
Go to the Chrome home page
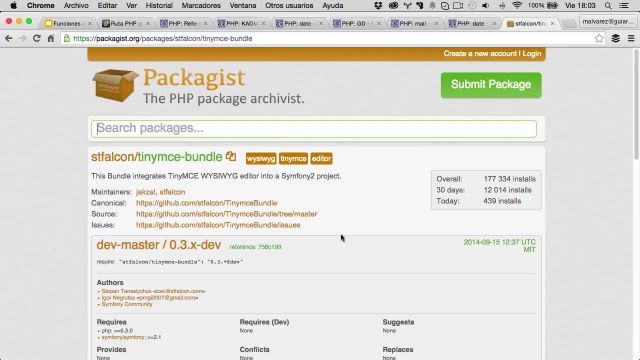(51, 38)
